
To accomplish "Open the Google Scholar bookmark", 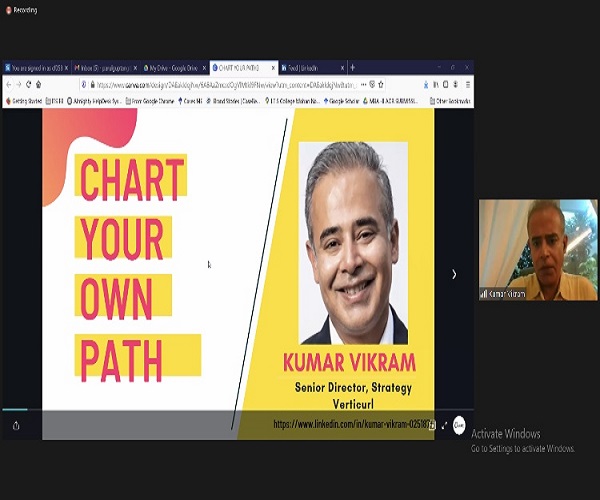I will 341,101.
